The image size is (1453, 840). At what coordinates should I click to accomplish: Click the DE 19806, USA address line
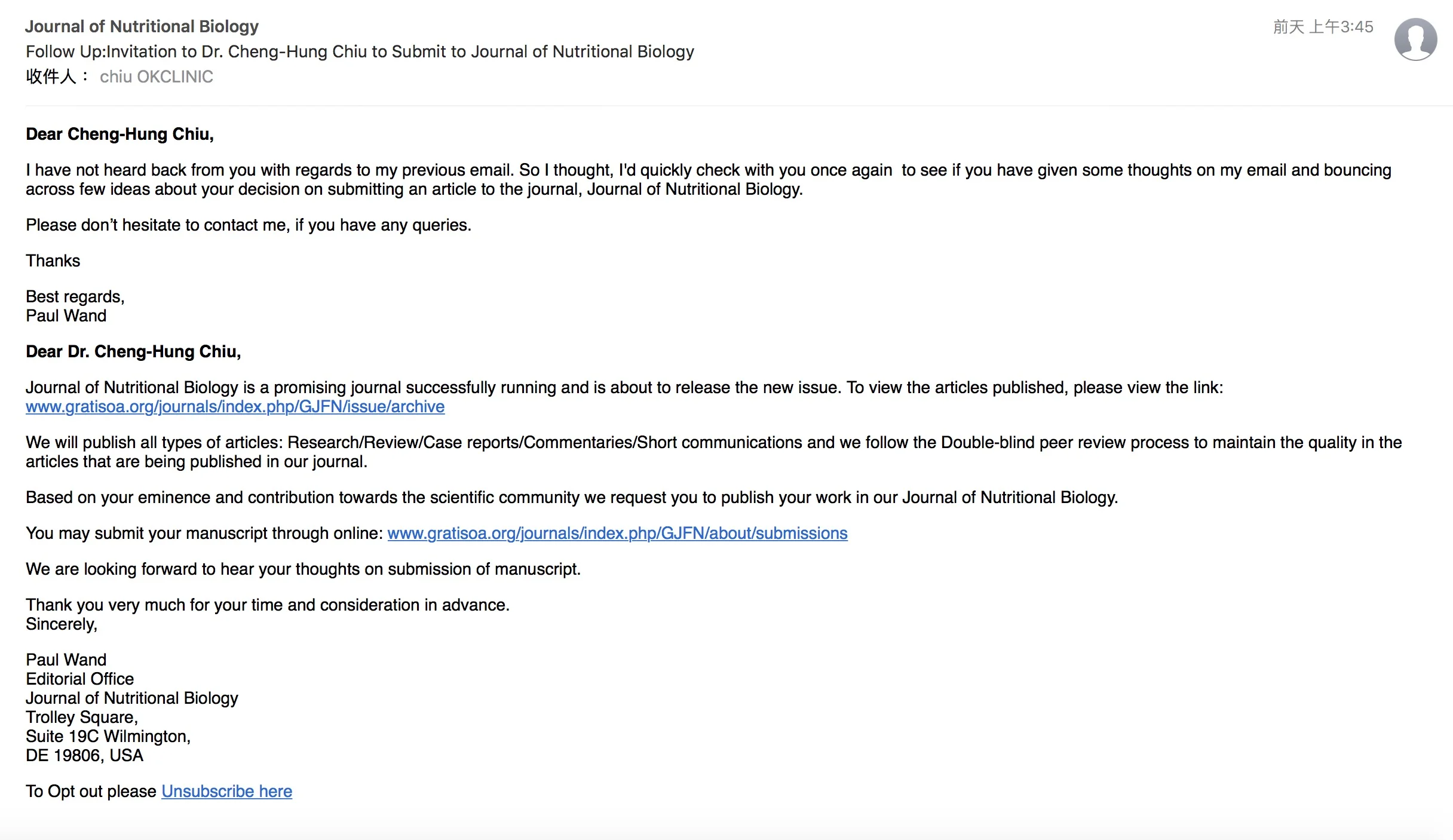[x=84, y=756]
